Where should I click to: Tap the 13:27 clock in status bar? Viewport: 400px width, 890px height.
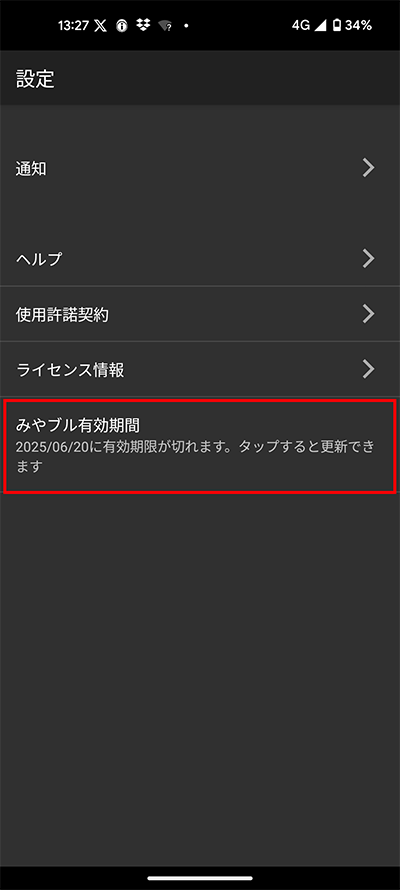tap(73, 26)
